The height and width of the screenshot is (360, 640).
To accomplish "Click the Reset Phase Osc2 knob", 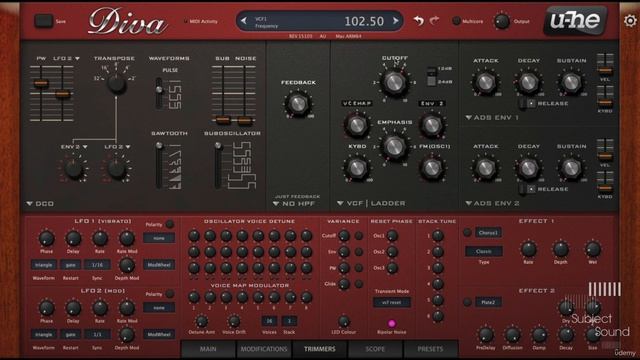I will click(x=392, y=252).
